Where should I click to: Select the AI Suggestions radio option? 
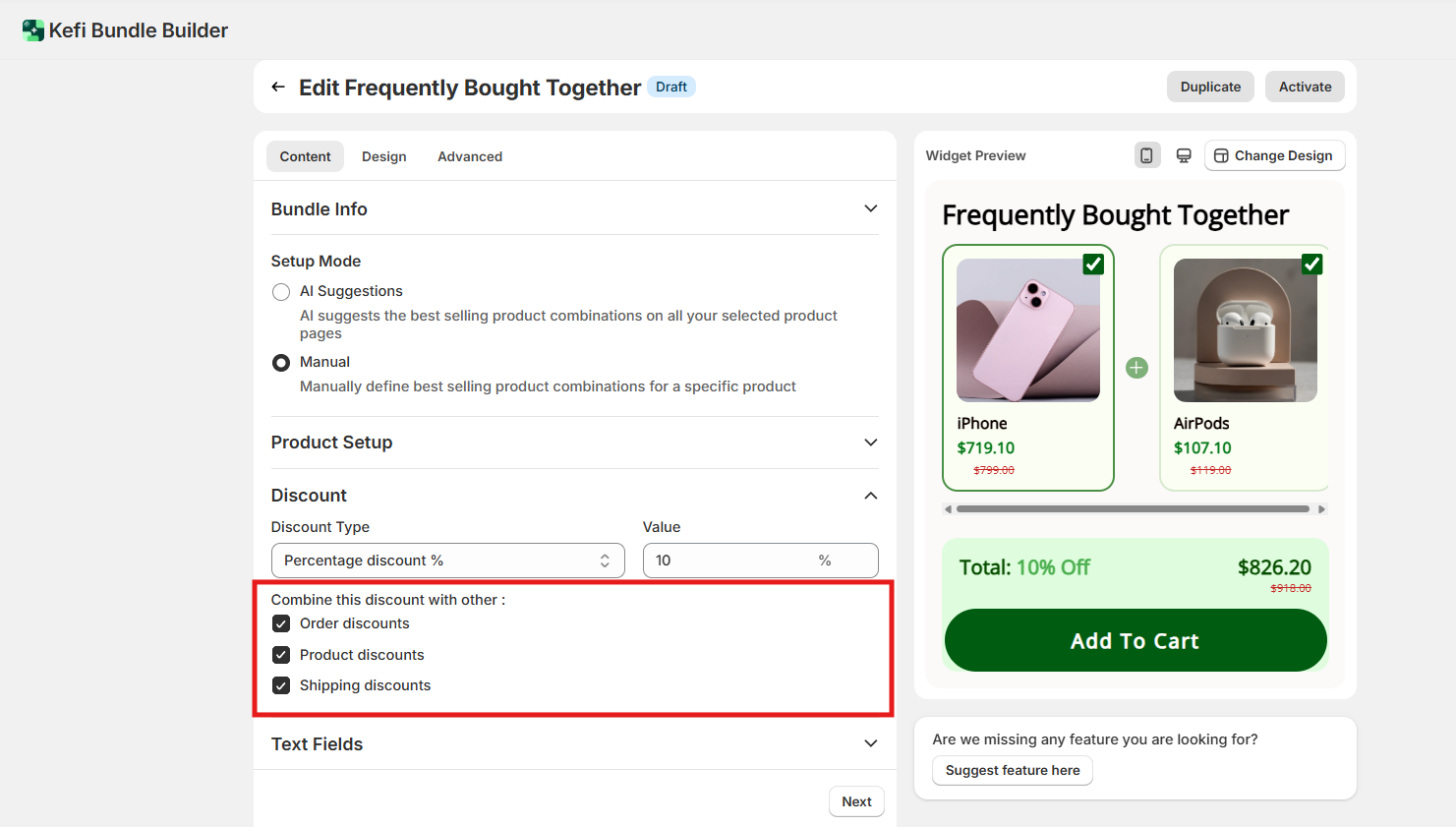[281, 292]
